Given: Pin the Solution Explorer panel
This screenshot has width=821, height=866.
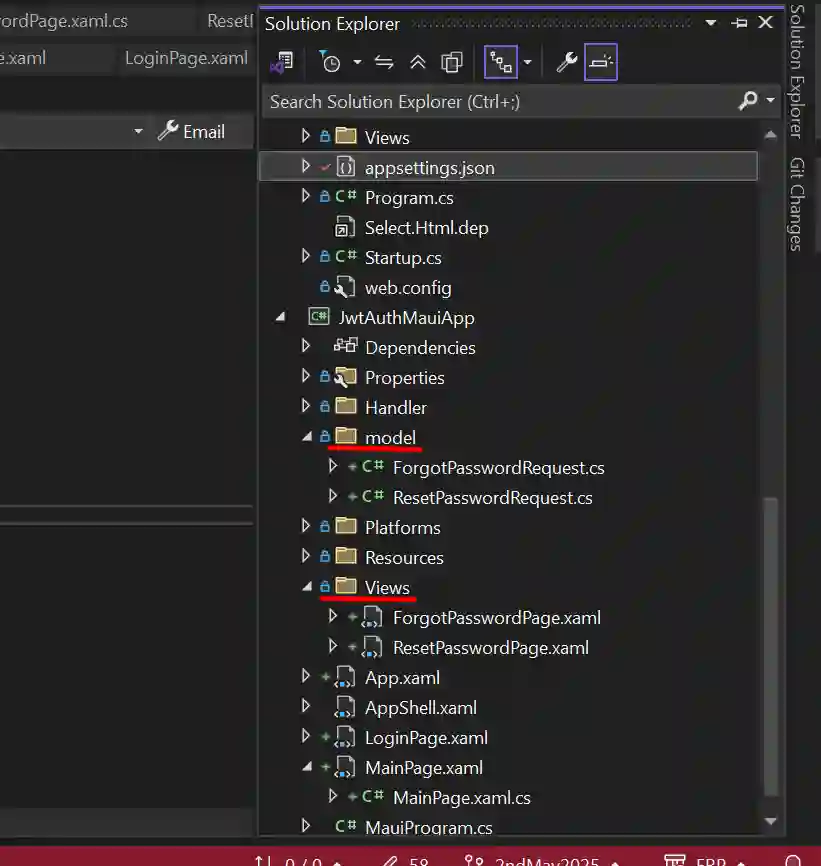Looking at the screenshot, I should (x=739, y=23).
